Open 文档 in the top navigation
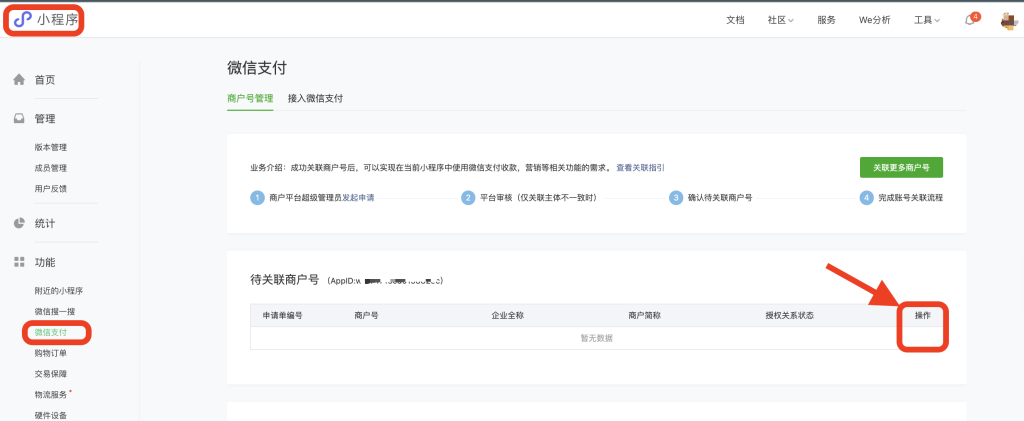 [x=735, y=20]
